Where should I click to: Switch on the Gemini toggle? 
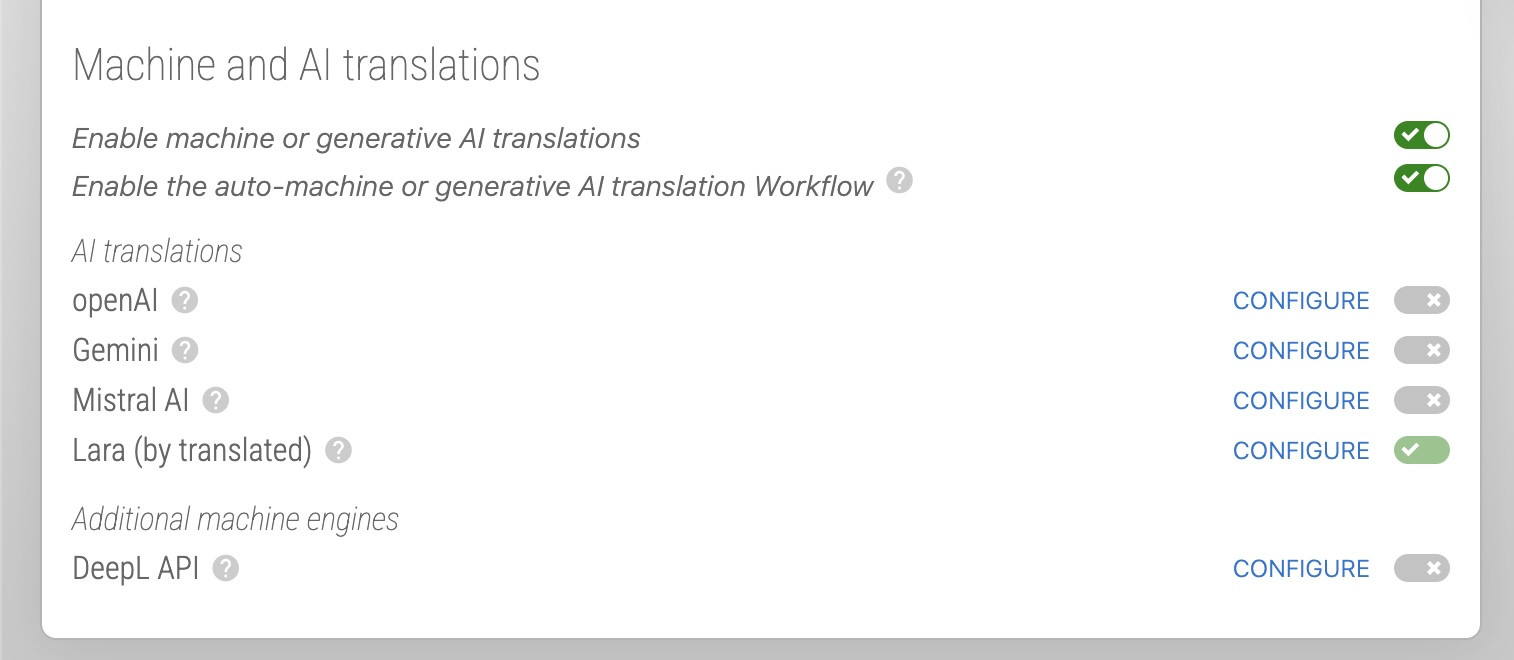(x=1421, y=350)
